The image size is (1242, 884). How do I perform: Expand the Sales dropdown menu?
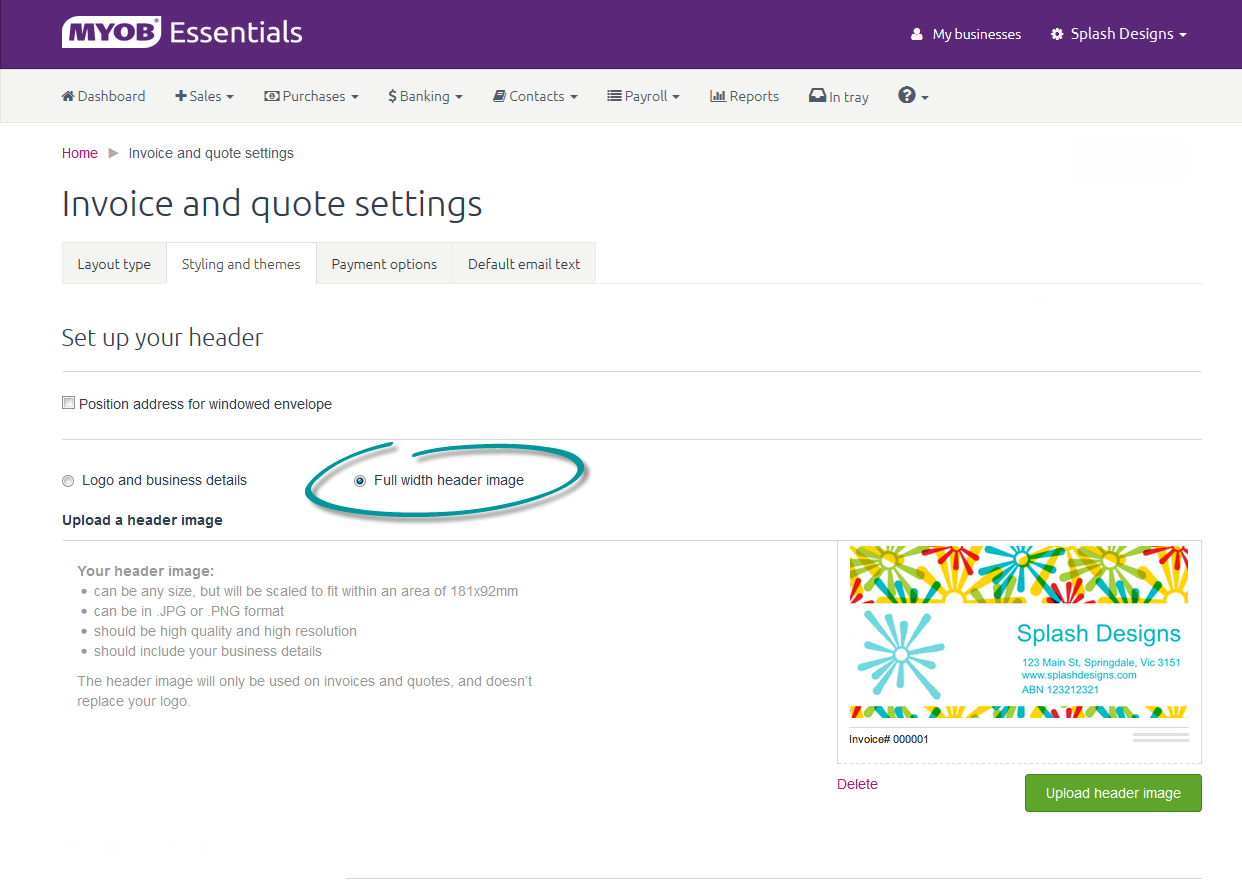[x=204, y=96]
